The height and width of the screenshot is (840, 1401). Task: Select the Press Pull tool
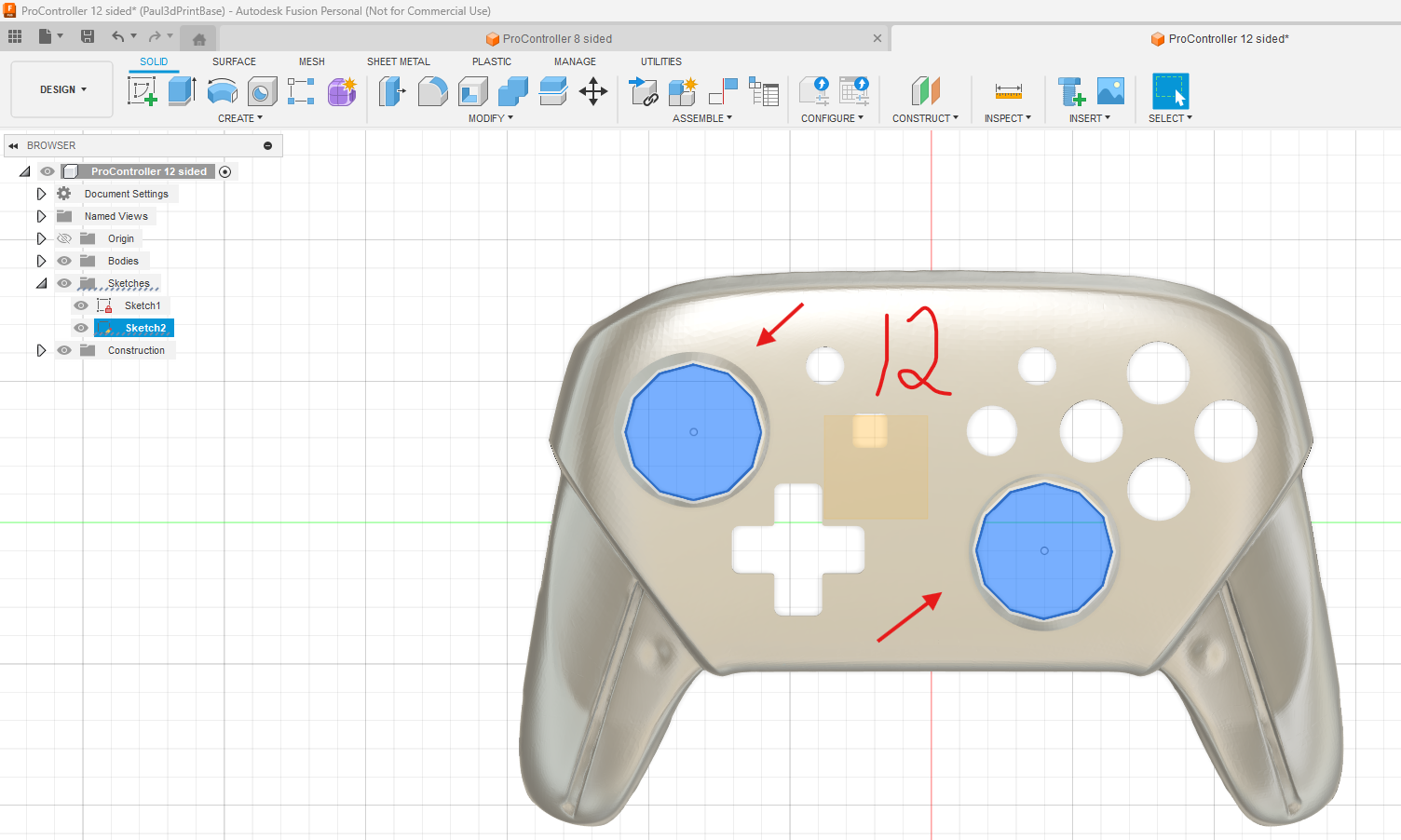[392, 91]
